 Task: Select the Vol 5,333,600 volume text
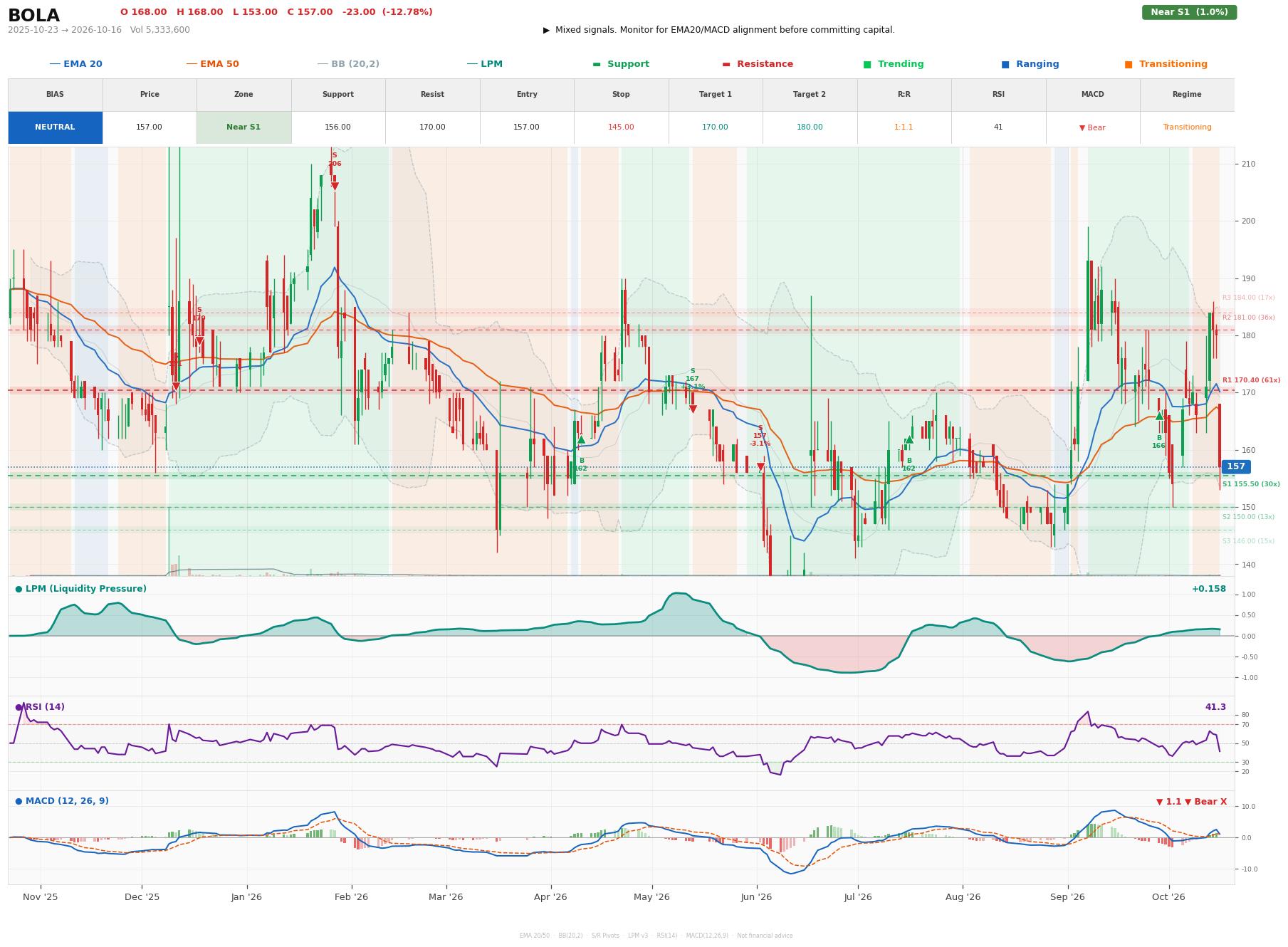tap(160, 30)
